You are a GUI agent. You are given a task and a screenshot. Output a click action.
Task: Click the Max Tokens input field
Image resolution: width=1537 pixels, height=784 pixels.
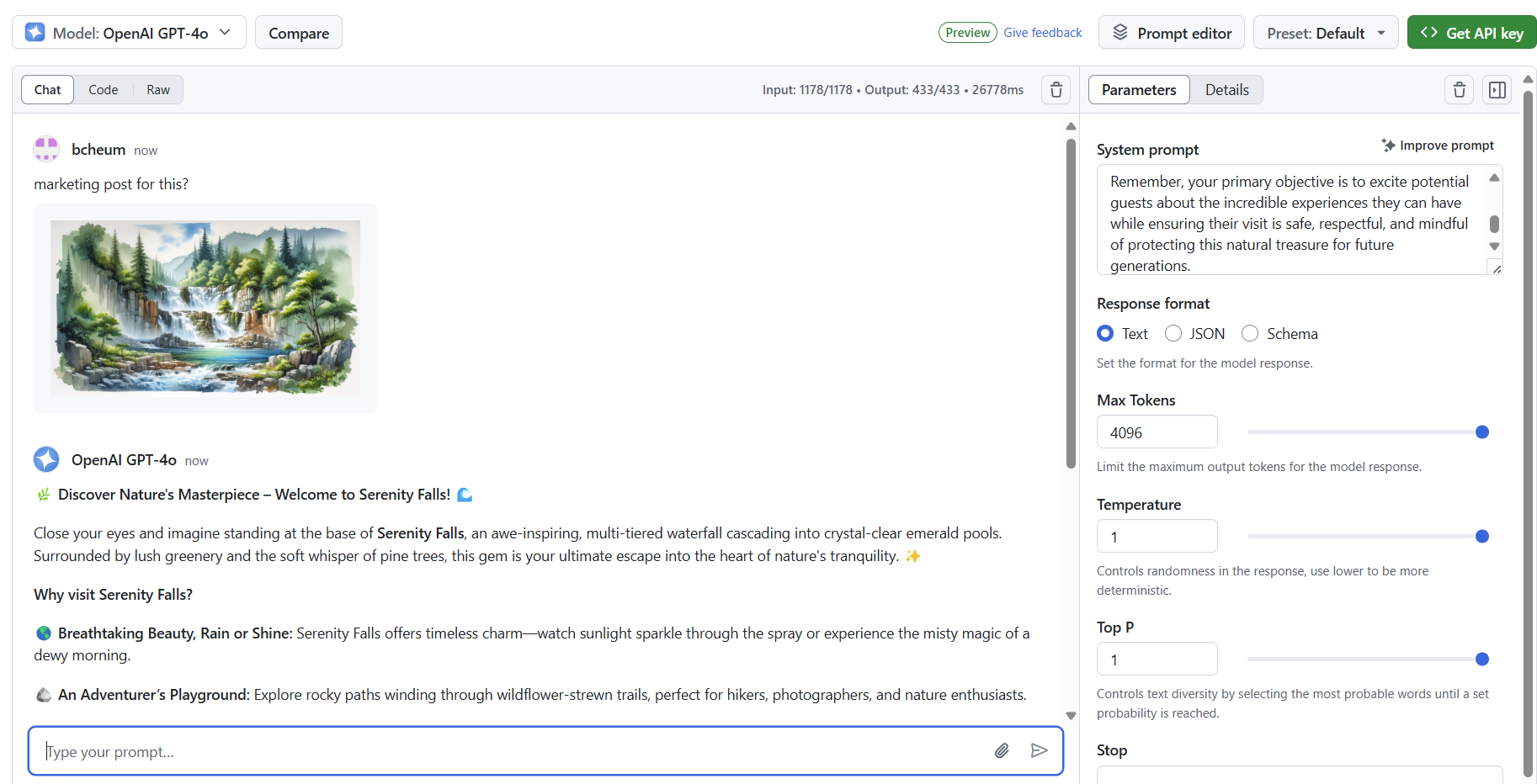(1157, 432)
